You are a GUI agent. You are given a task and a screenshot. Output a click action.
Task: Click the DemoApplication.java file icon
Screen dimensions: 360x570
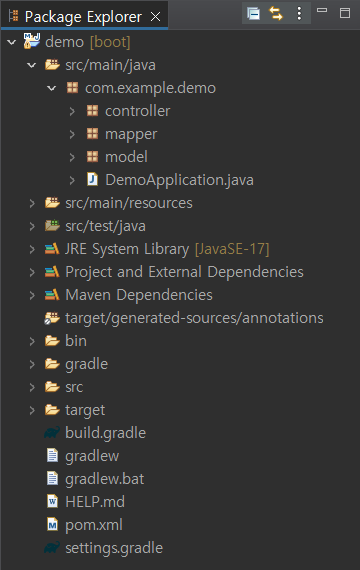point(92,180)
